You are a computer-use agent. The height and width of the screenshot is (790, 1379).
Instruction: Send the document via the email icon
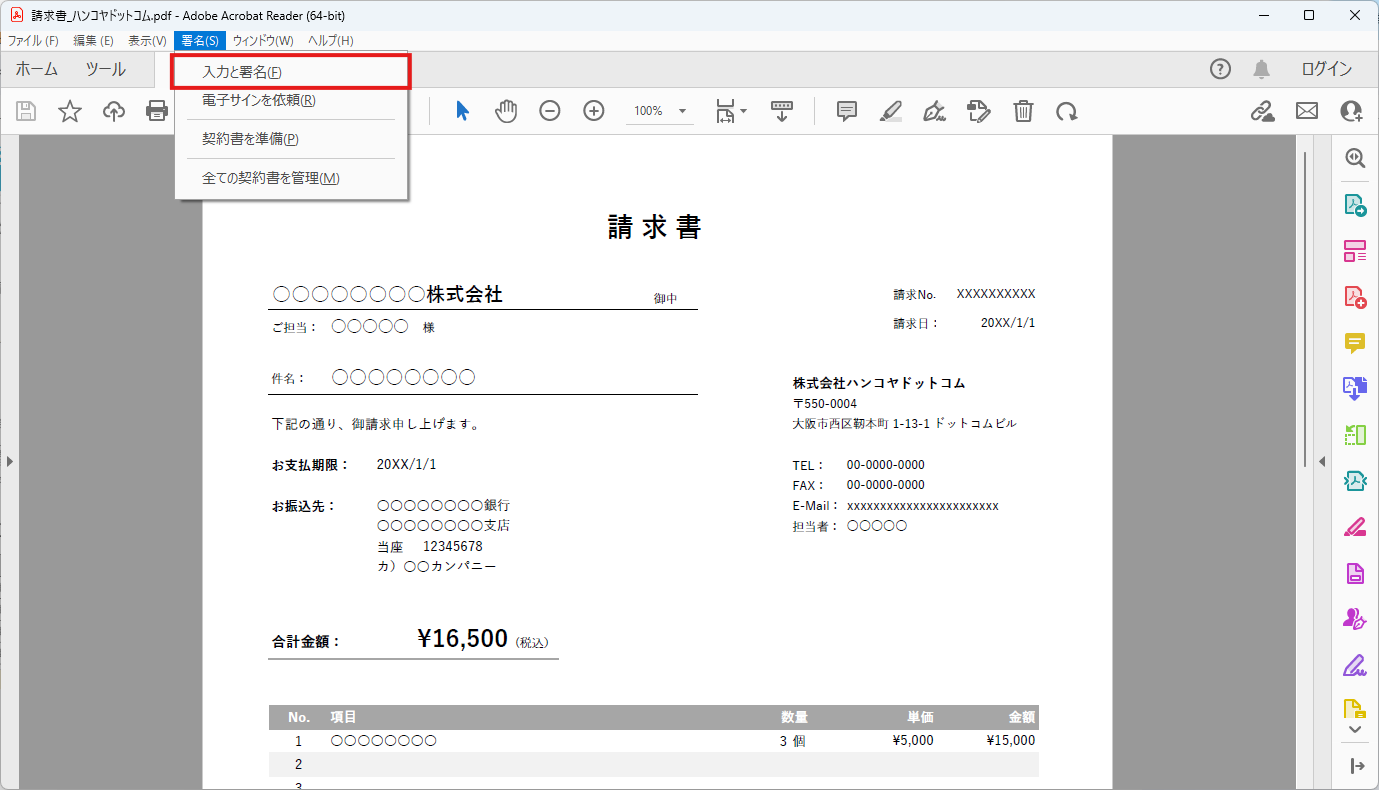tap(1306, 110)
